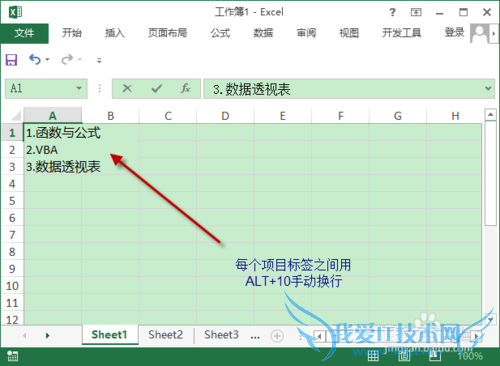Select row 8 header
Screen dimensions: 500x366
12,252
